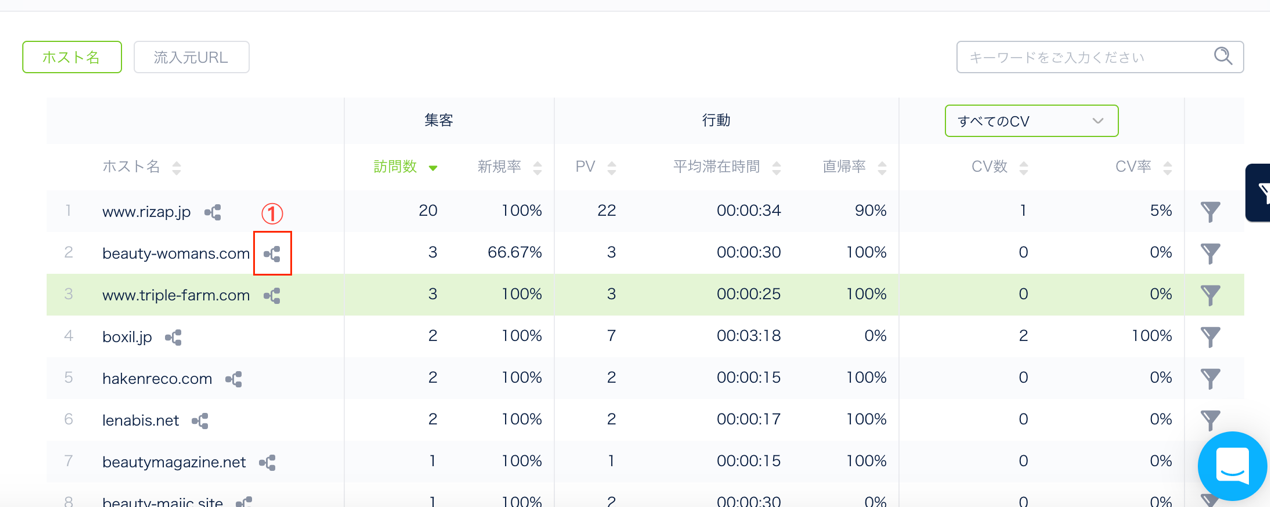Viewport: 1270px width, 507px height.
Task: Apply the filter funnel on boxil.jp row
Action: 1210,337
